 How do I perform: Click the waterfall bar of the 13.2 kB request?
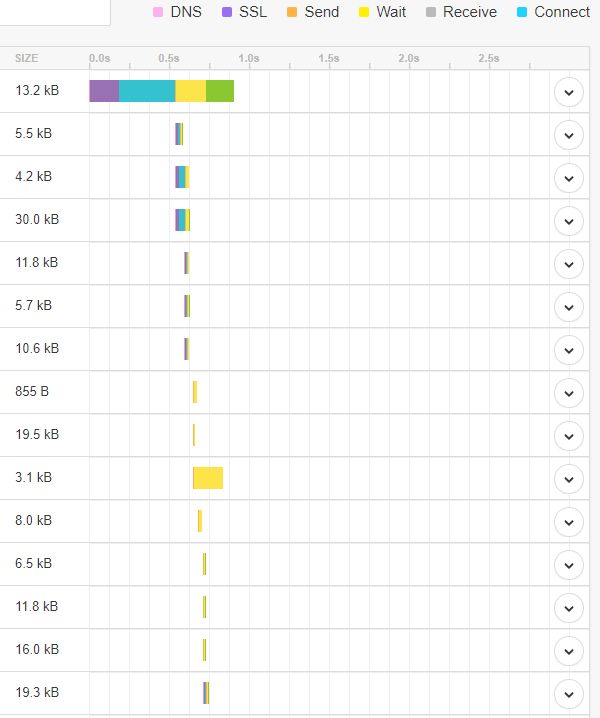click(x=161, y=91)
